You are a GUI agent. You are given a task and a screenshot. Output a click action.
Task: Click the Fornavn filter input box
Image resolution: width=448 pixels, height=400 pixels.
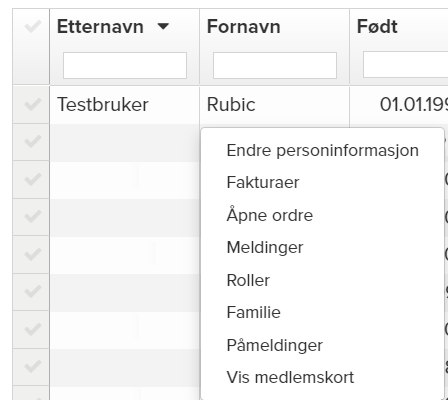click(x=275, y=65)
